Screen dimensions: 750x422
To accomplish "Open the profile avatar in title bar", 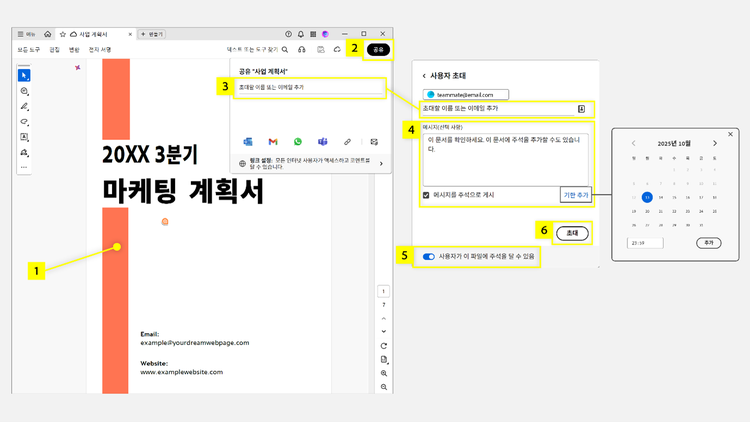I will tap(326, 34).
